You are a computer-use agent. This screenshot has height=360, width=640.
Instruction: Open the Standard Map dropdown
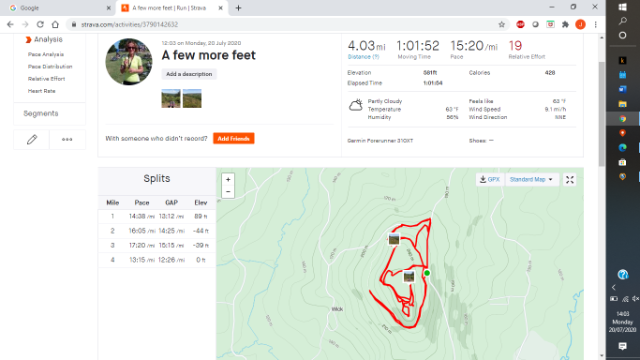(531, 180)
